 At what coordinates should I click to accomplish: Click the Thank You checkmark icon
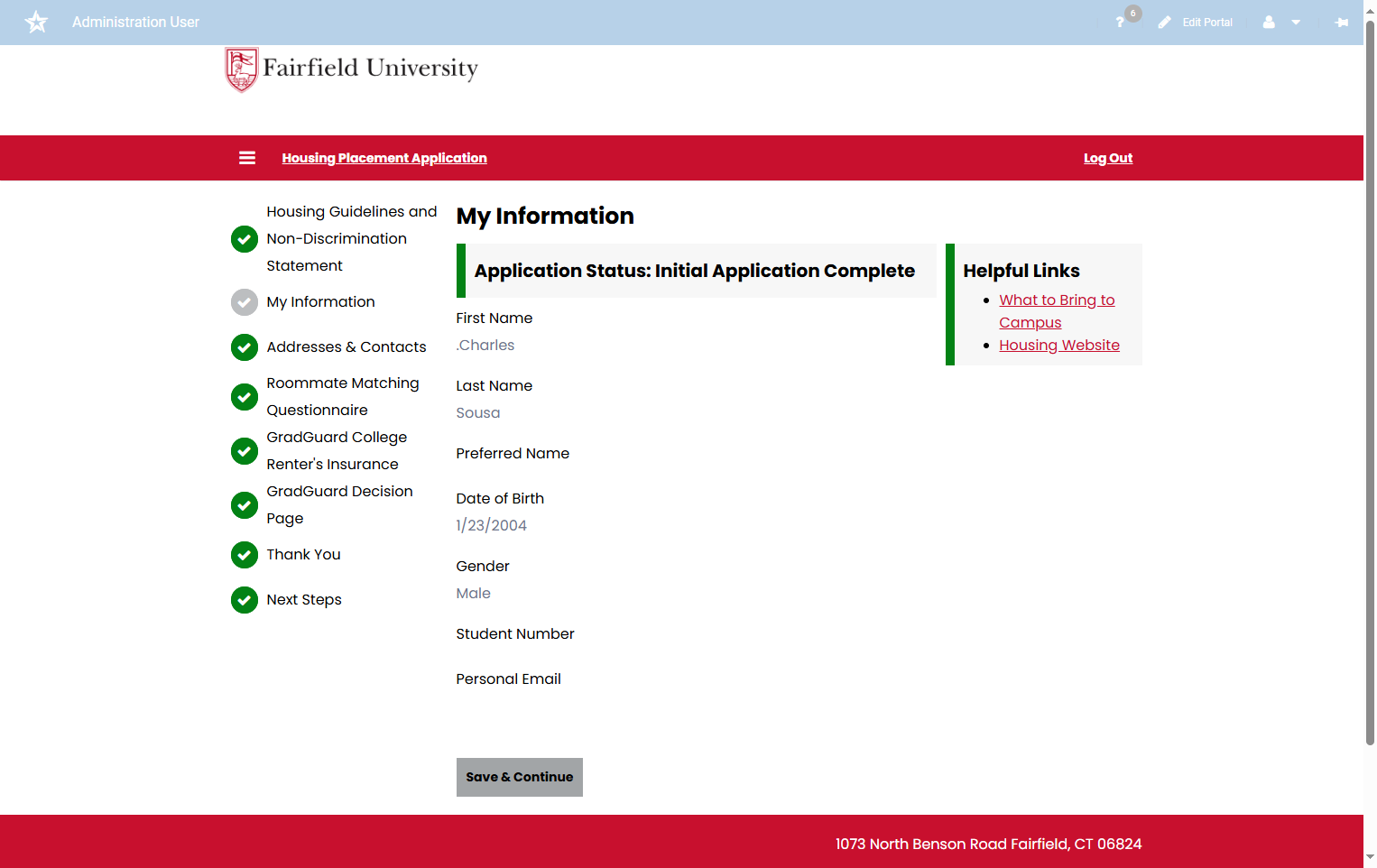(x=245, y=555)
